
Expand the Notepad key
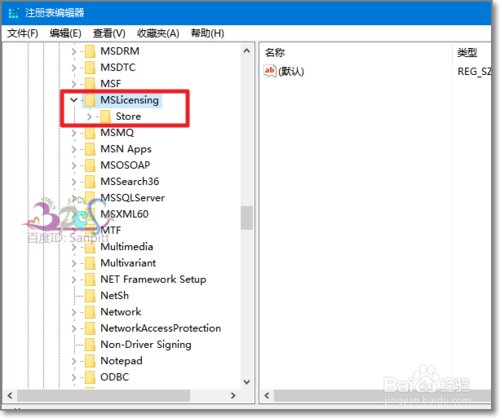[74, 361]
